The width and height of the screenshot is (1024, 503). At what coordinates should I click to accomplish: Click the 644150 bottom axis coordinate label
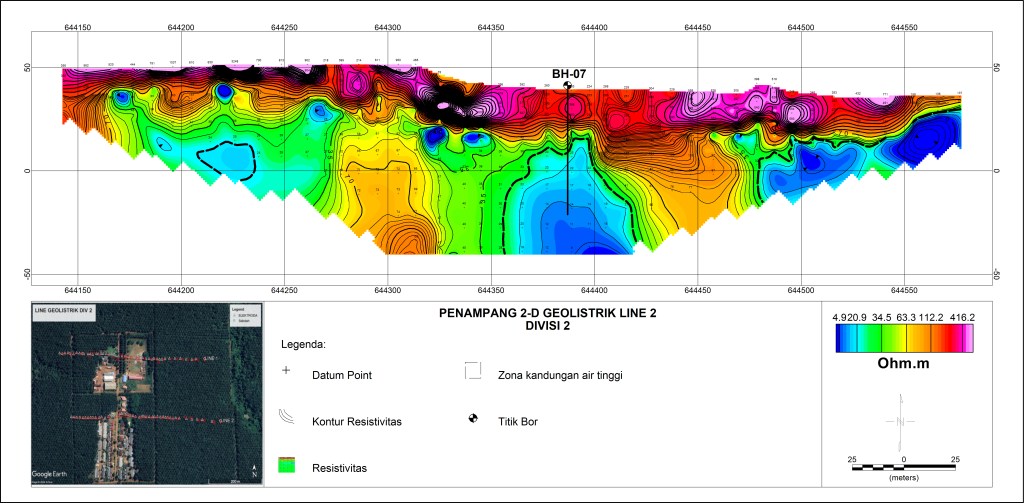click(x=77, y=290)
